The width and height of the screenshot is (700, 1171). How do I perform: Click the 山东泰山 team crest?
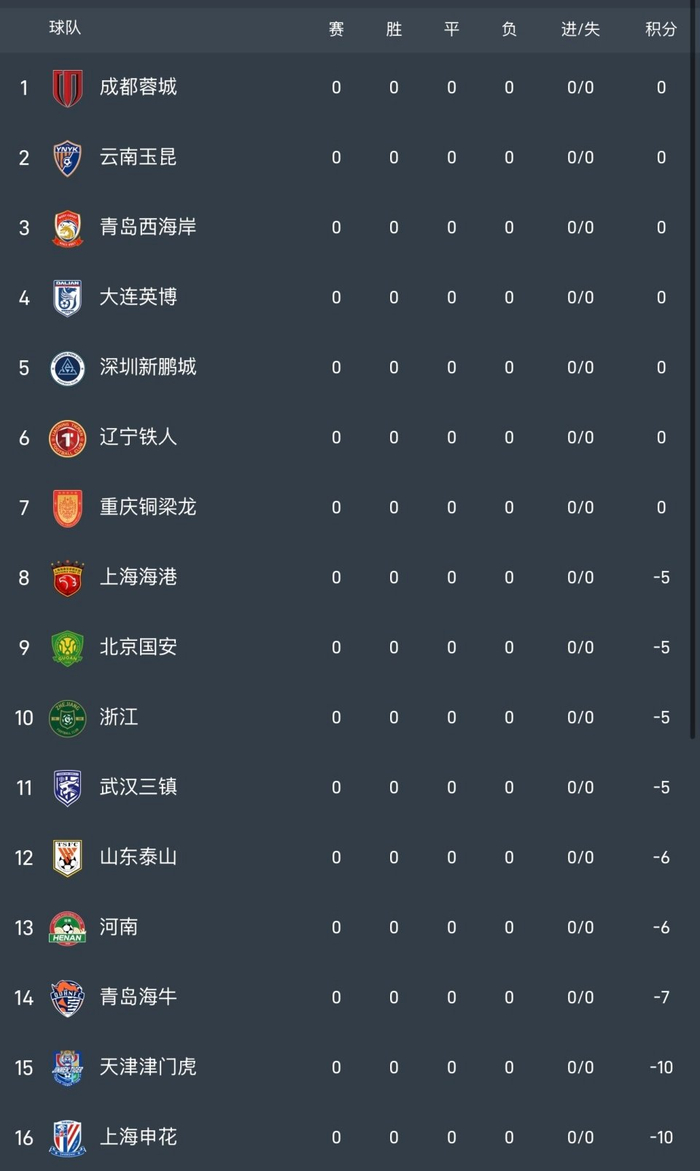pos(67,858)
